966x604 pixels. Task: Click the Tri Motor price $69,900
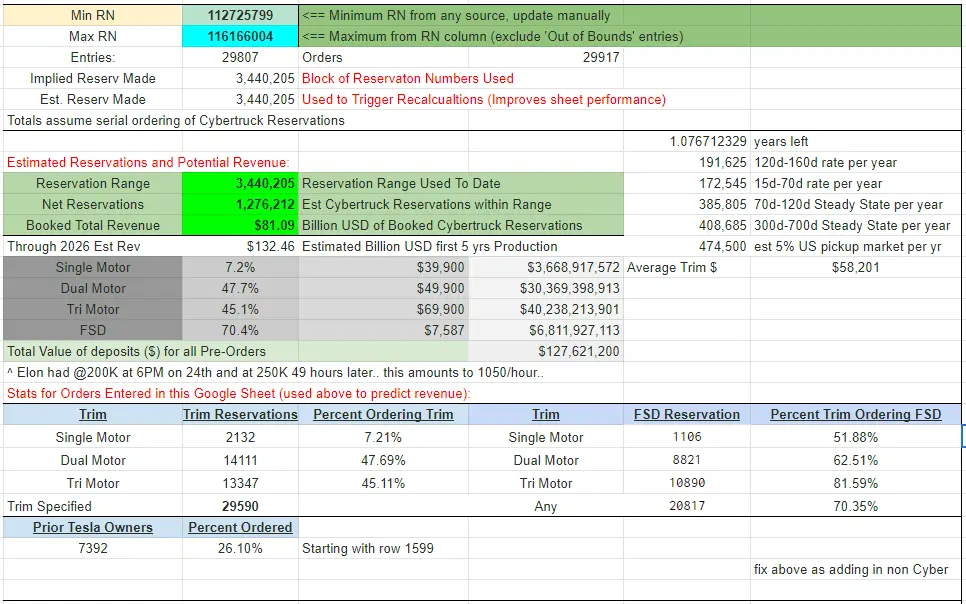[x=440, y=310]
